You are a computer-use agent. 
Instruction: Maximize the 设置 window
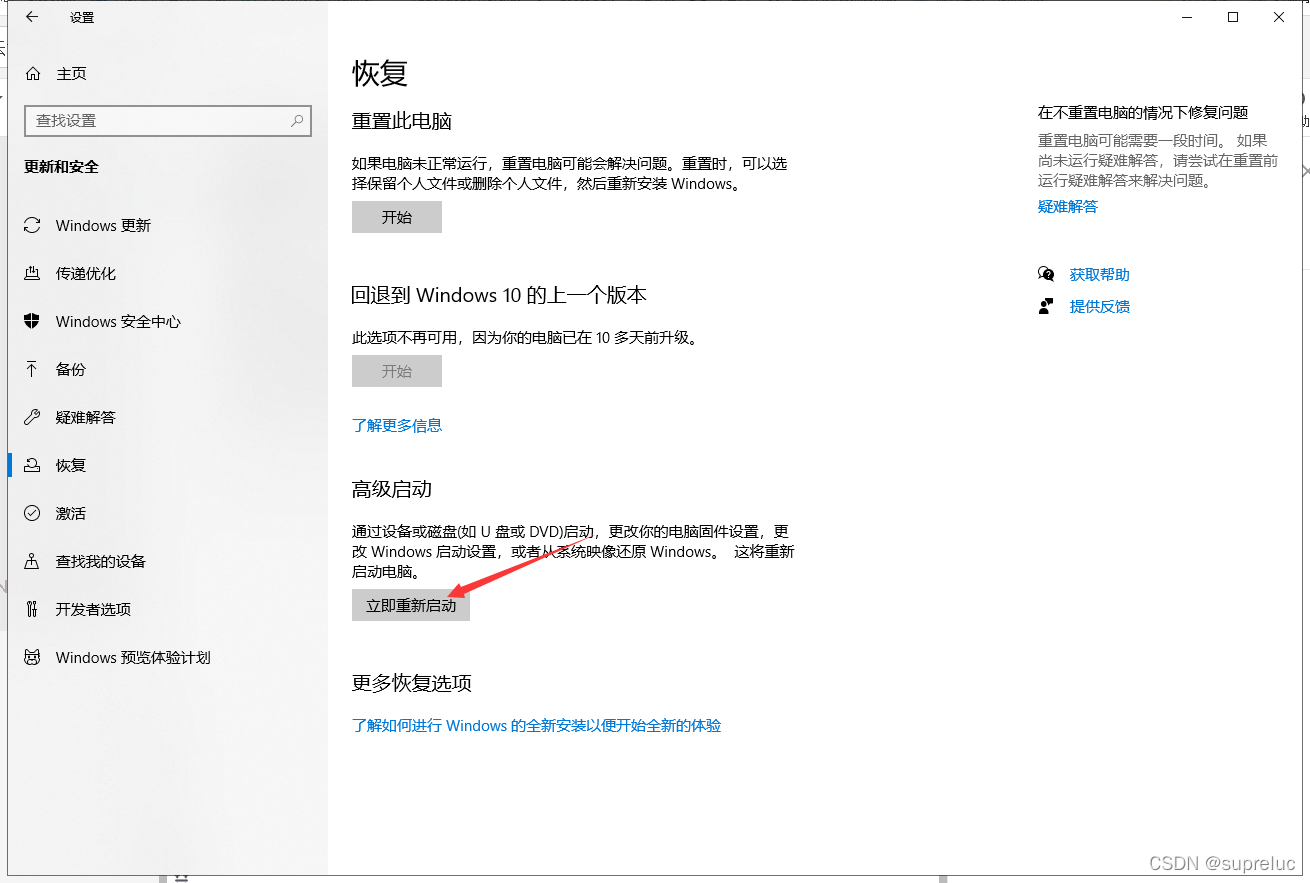click(x=1233, y=17)
